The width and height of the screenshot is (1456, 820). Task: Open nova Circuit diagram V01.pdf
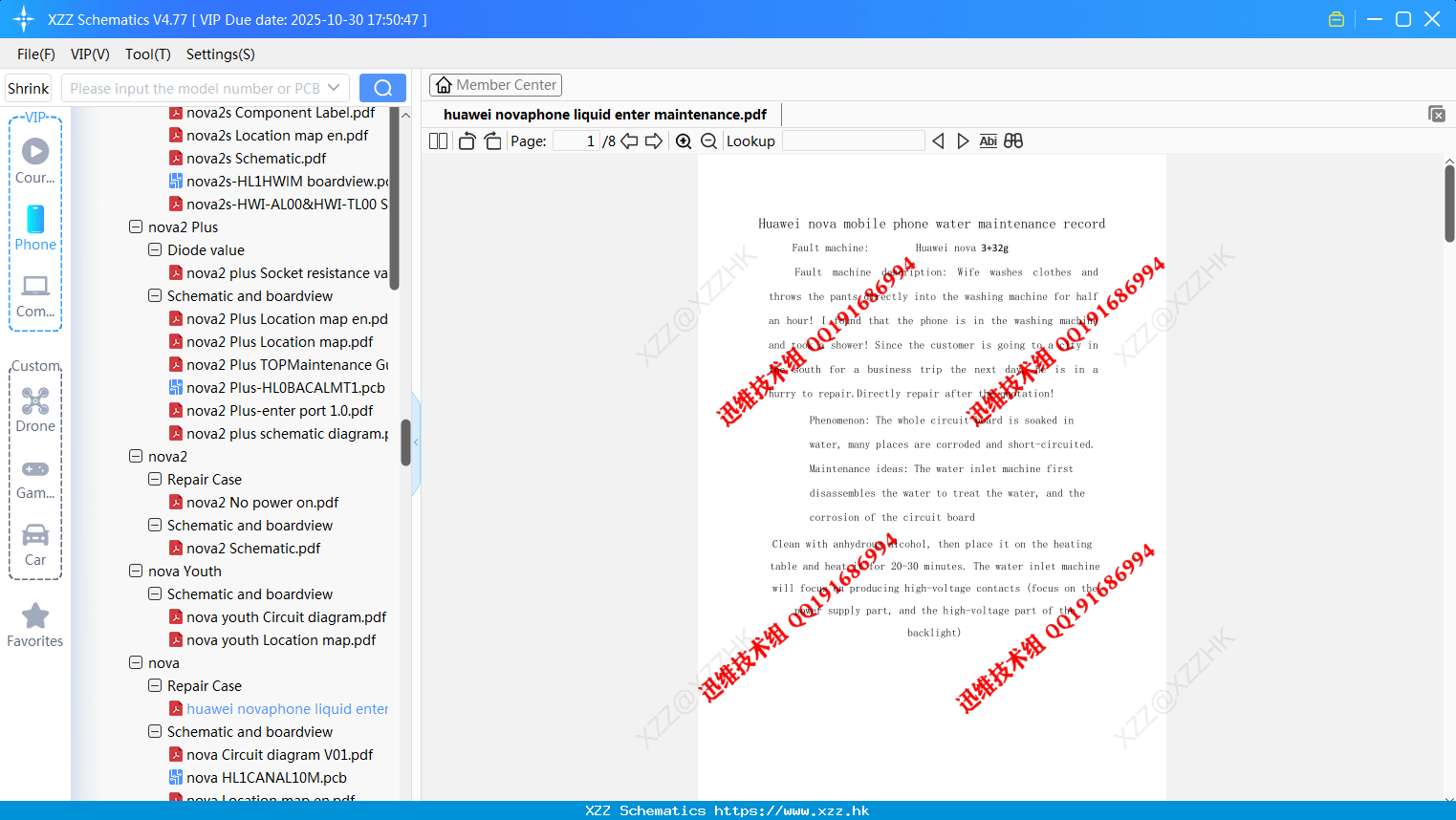click(280, 755)
